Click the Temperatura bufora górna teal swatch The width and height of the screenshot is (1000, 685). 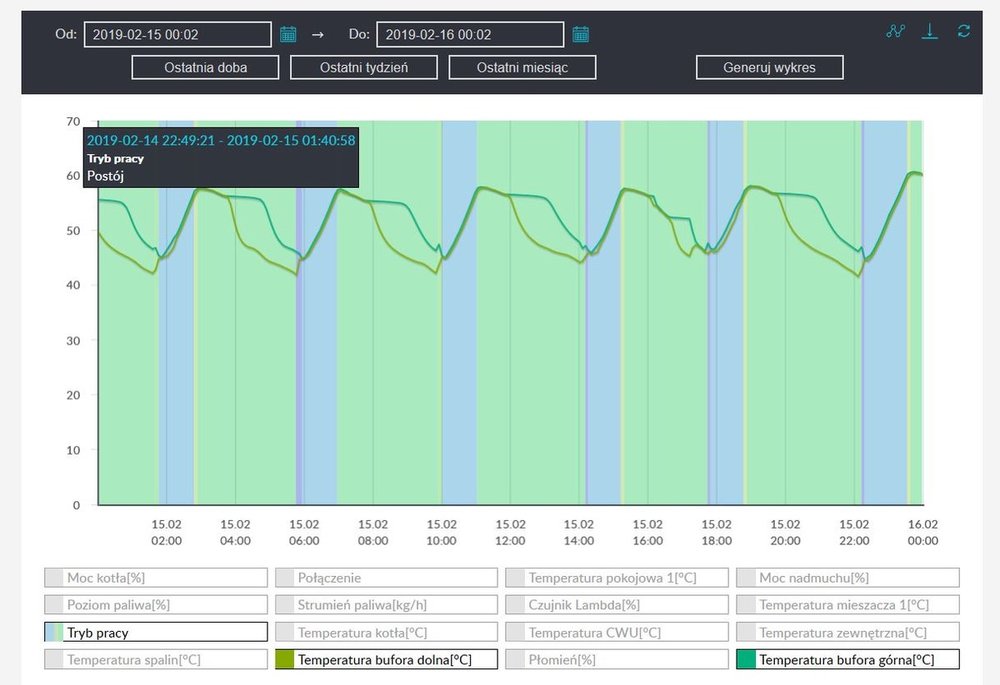(x=746, y=659)
